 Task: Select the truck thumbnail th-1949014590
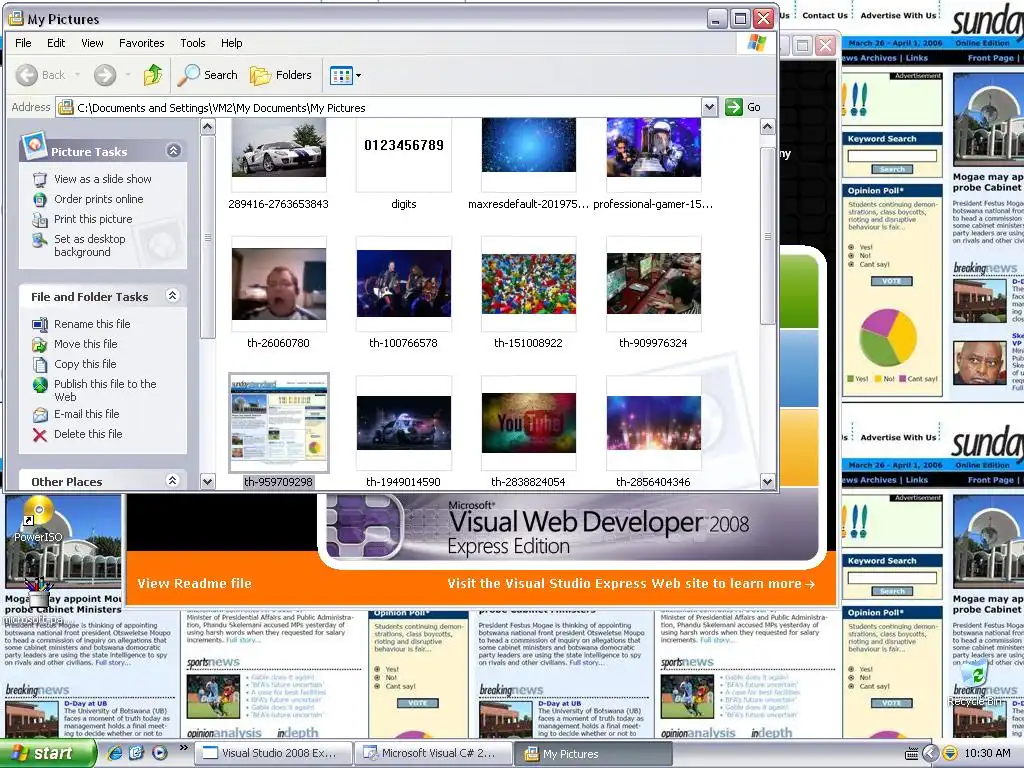pyautogui.click(x=404, y=423)
